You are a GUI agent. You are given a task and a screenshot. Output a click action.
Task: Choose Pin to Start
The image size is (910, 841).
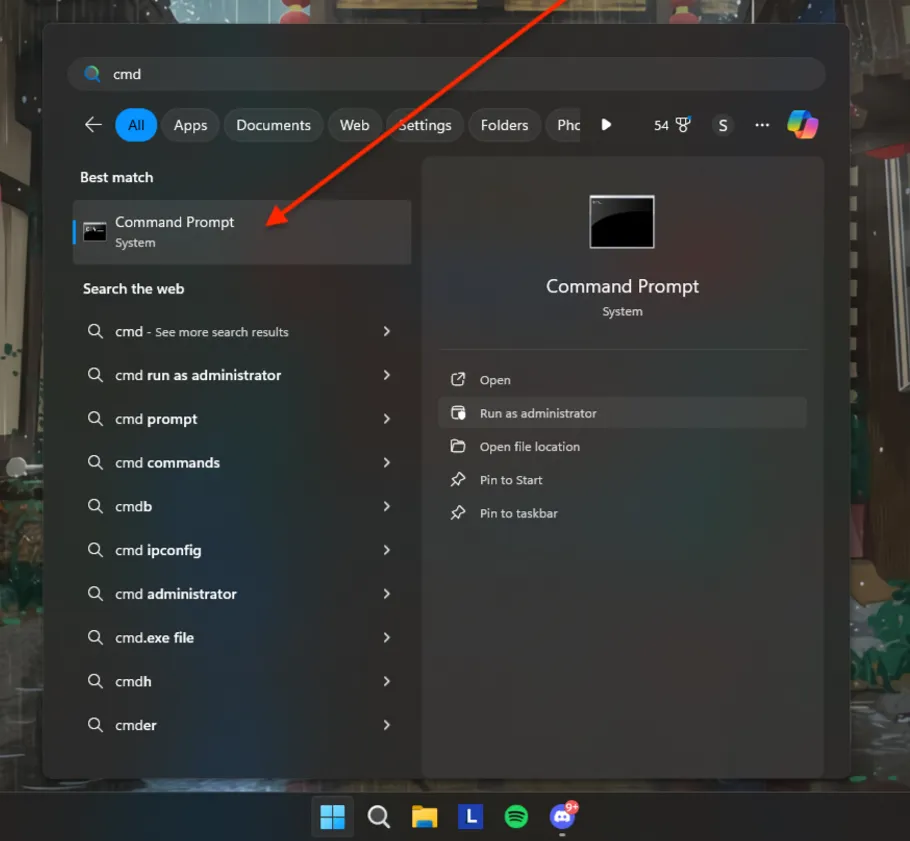(622, 479)
